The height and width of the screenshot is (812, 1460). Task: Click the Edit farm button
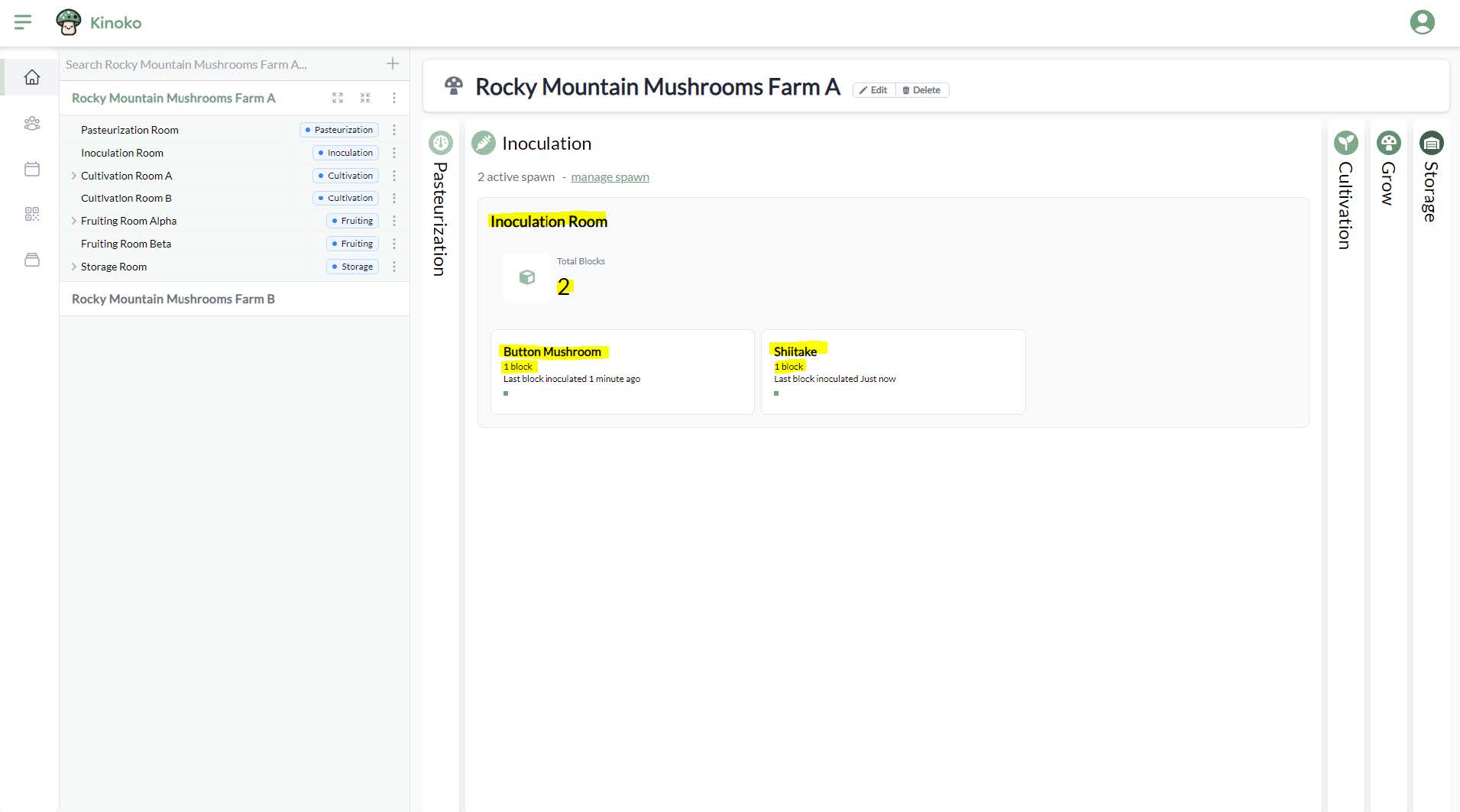pos(873,90)
